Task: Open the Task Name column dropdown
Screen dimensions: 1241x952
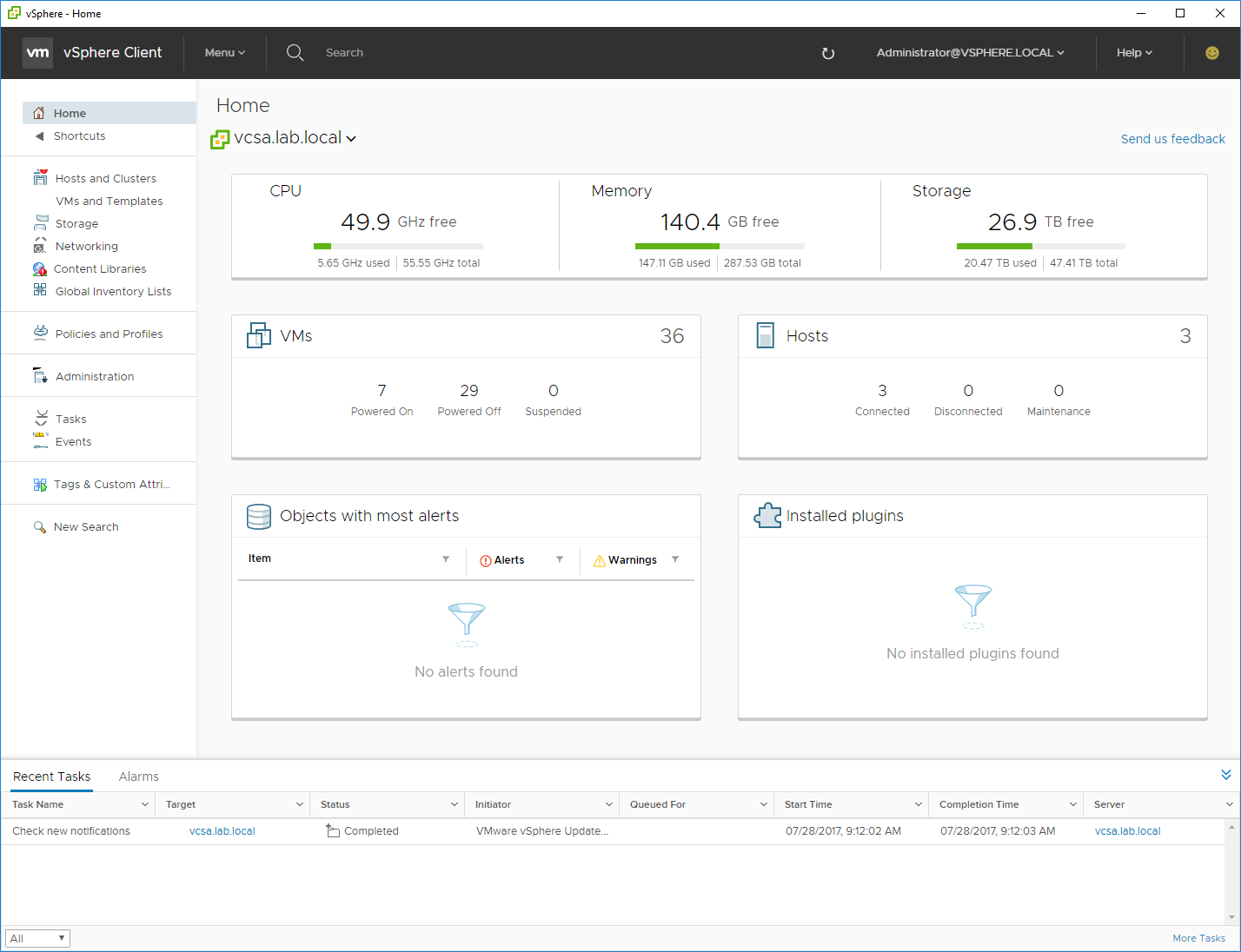Action: pyautogui.click(x=145, y=804)
